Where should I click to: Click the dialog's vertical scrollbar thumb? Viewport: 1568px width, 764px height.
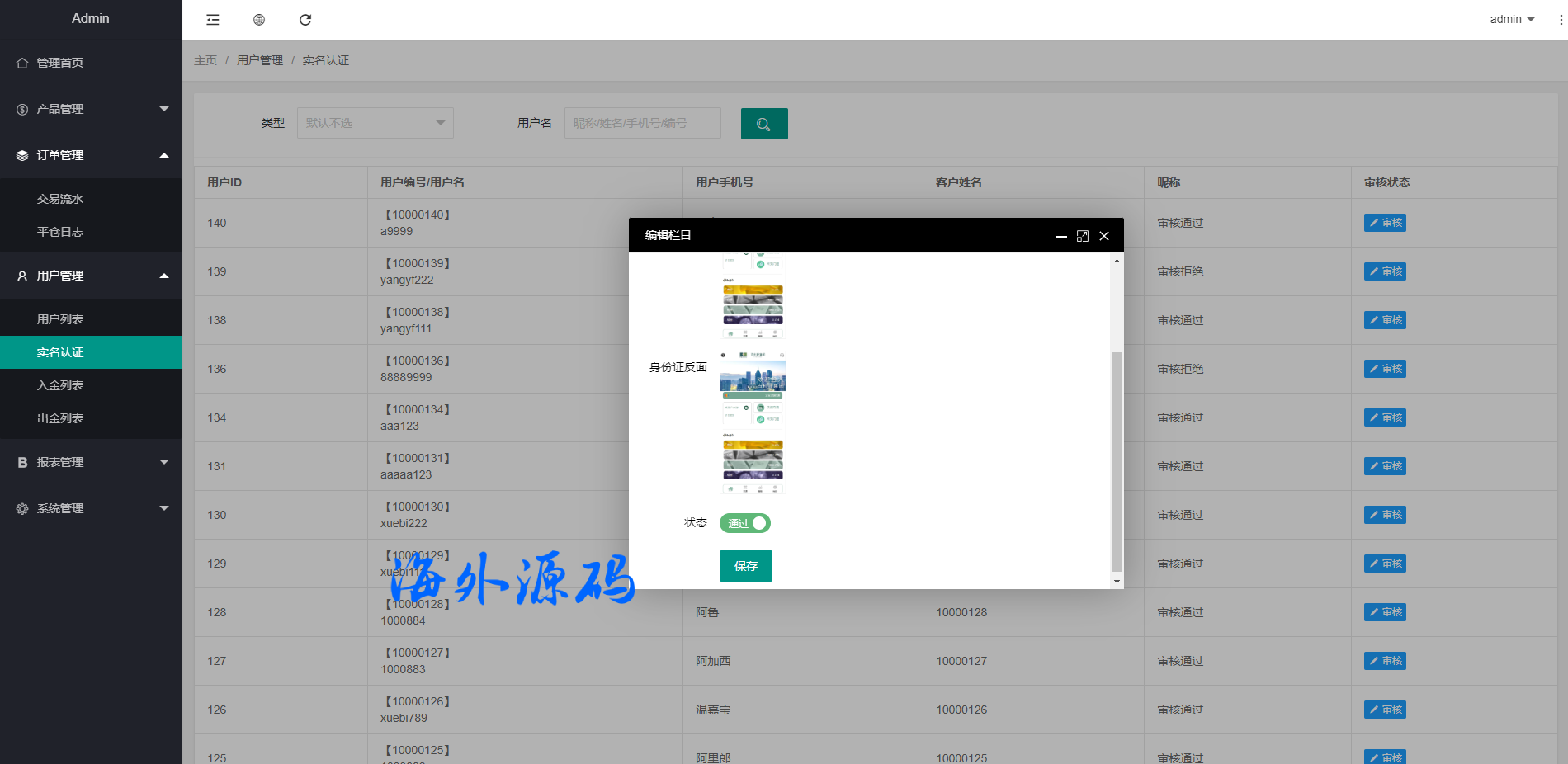point(1117,460)
